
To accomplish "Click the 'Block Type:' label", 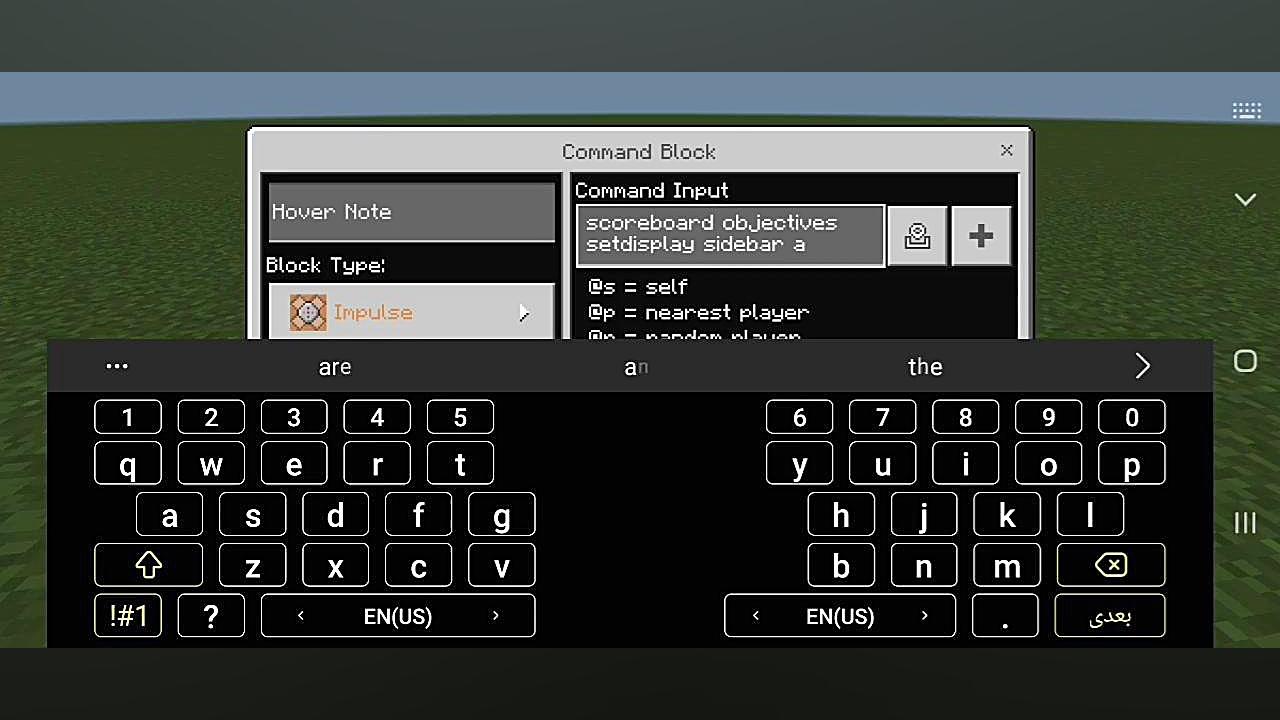I will (326, 265).
